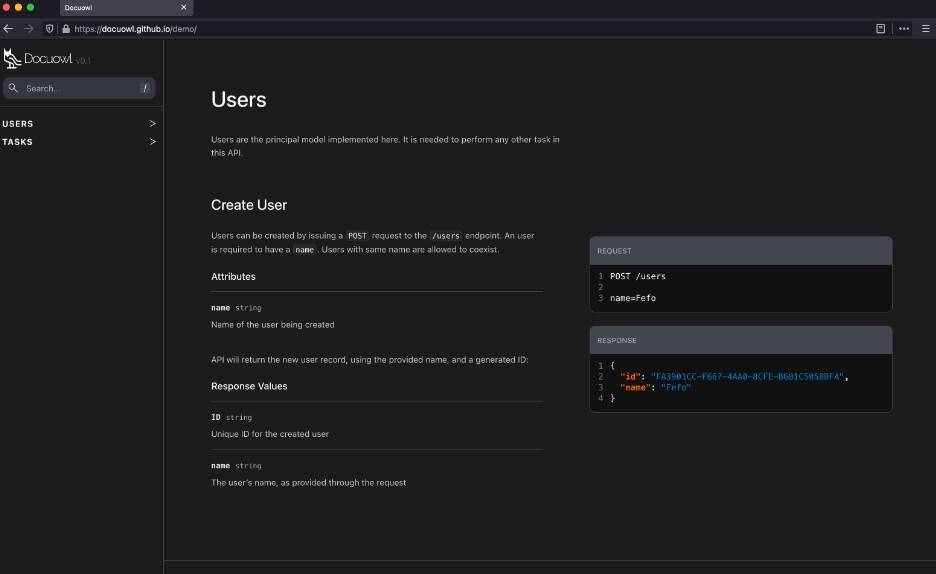This screenshot has height=574, width=936.
Task: Click the Users page heading
Action: click(239, 100)
